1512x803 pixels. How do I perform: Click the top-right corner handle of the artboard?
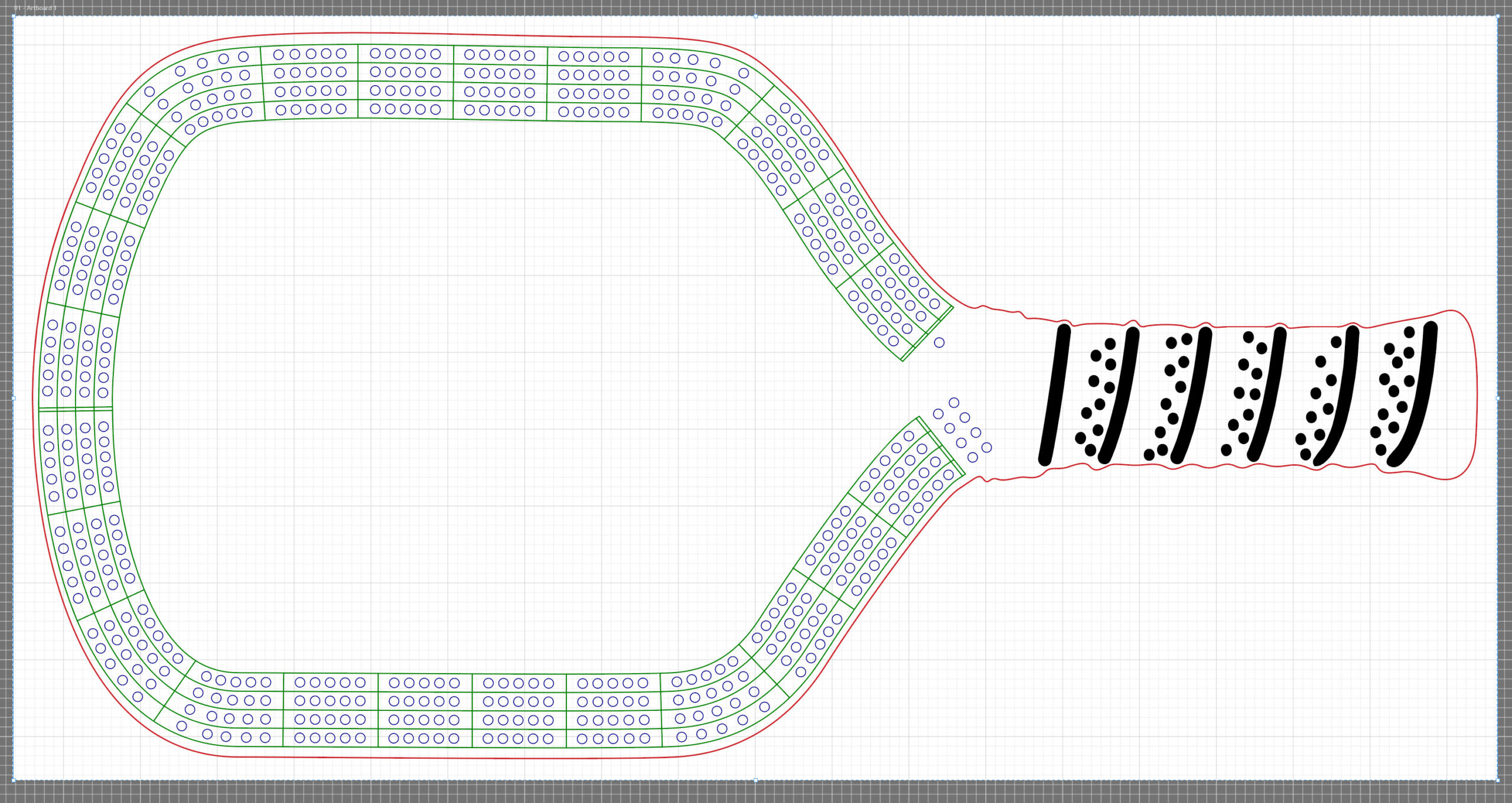[x=1497, y=17]
